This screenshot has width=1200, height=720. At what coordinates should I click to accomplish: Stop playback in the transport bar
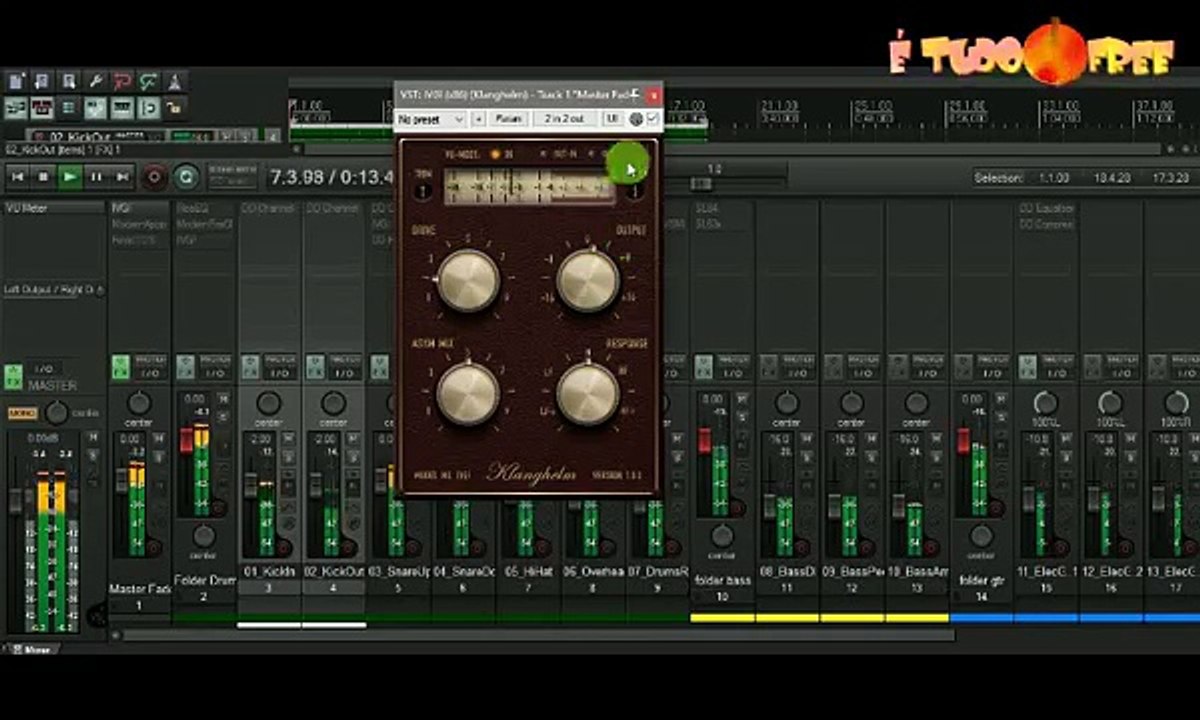pyautogui.click(x=43, y=177)
